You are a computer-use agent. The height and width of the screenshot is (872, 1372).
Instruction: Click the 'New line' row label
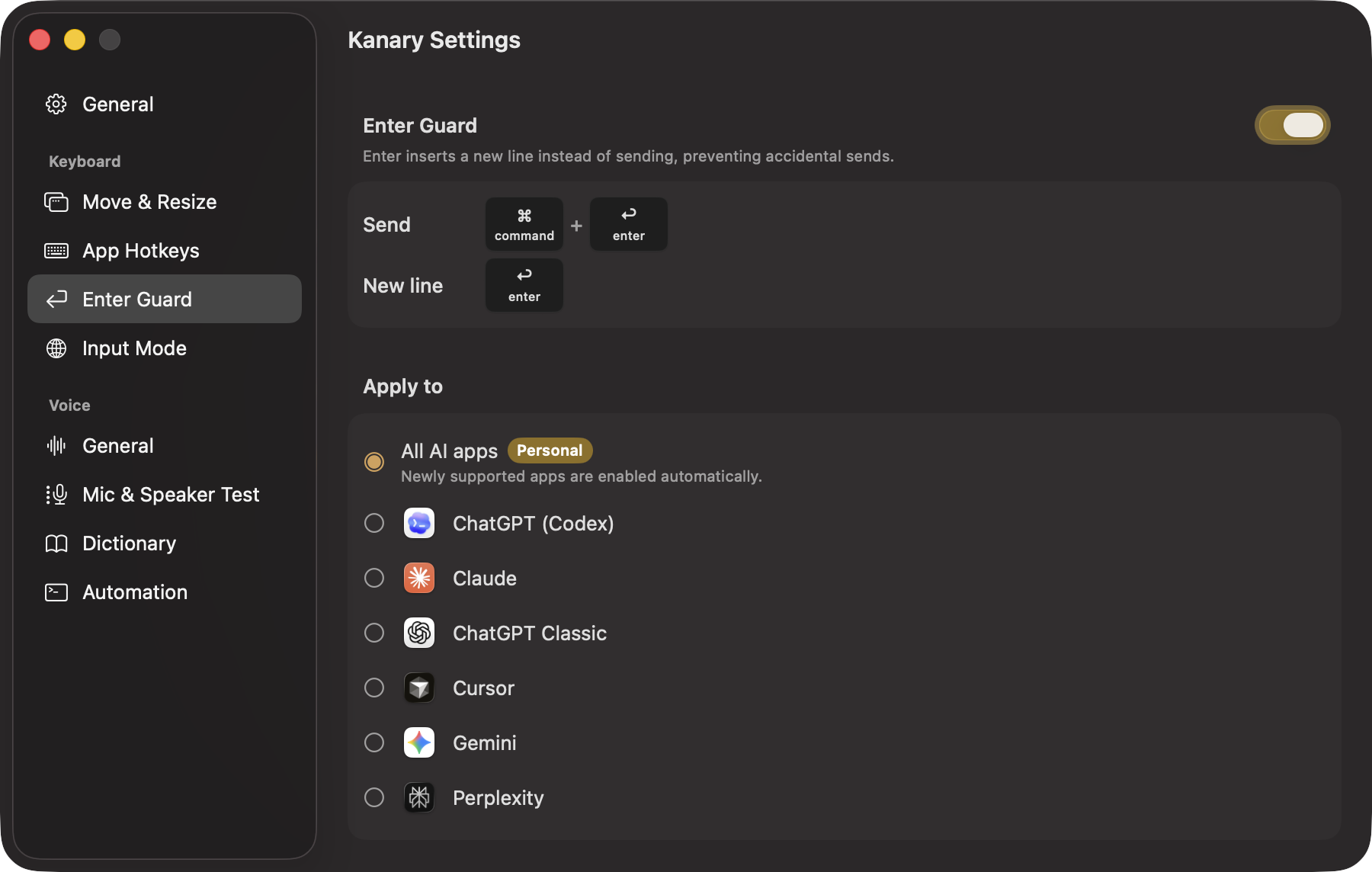point(403,286)
